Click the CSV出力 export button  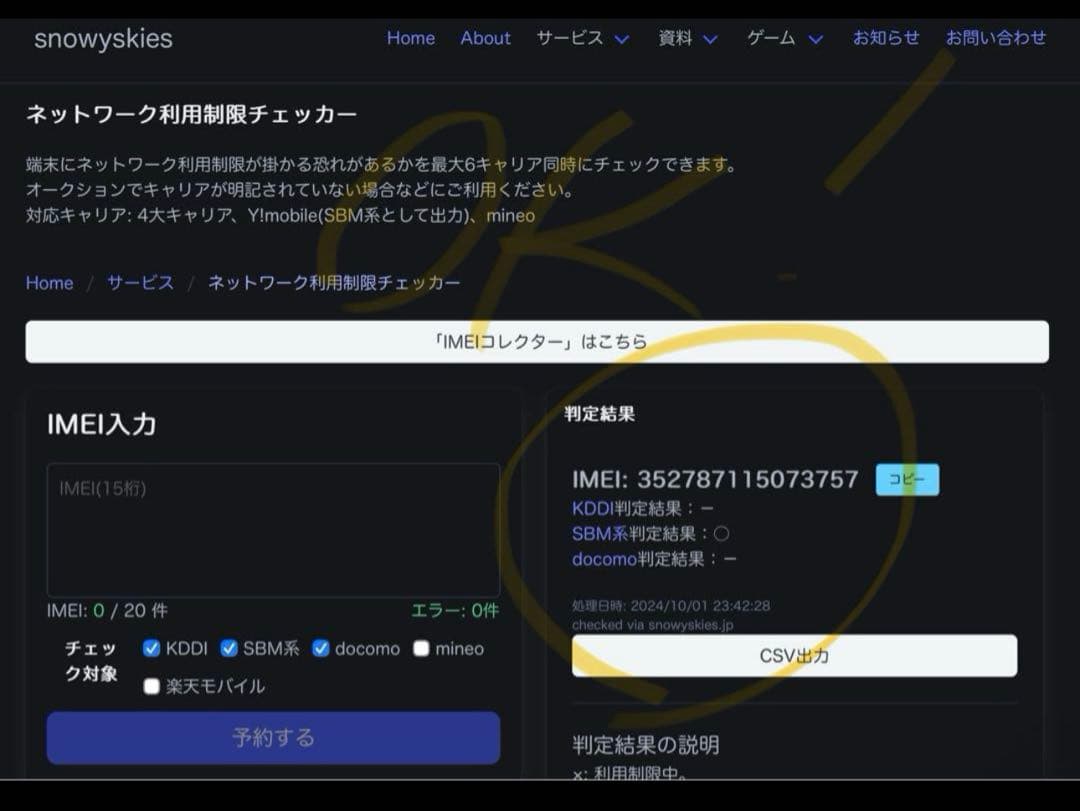[x=795, y=655]
